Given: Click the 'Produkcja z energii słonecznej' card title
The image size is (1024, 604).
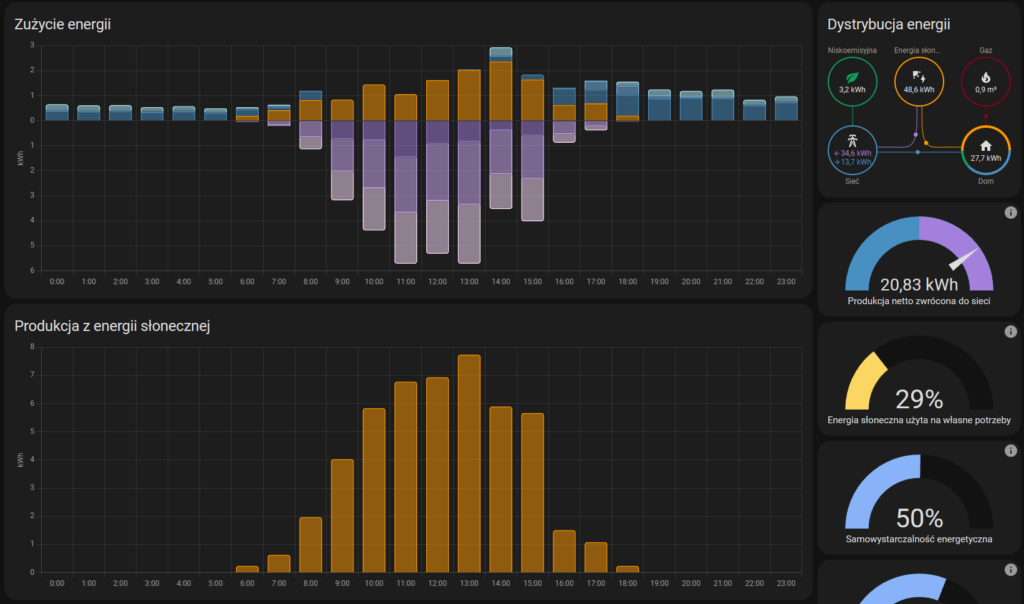Looking at the screenshot, I should coord(112,326).
